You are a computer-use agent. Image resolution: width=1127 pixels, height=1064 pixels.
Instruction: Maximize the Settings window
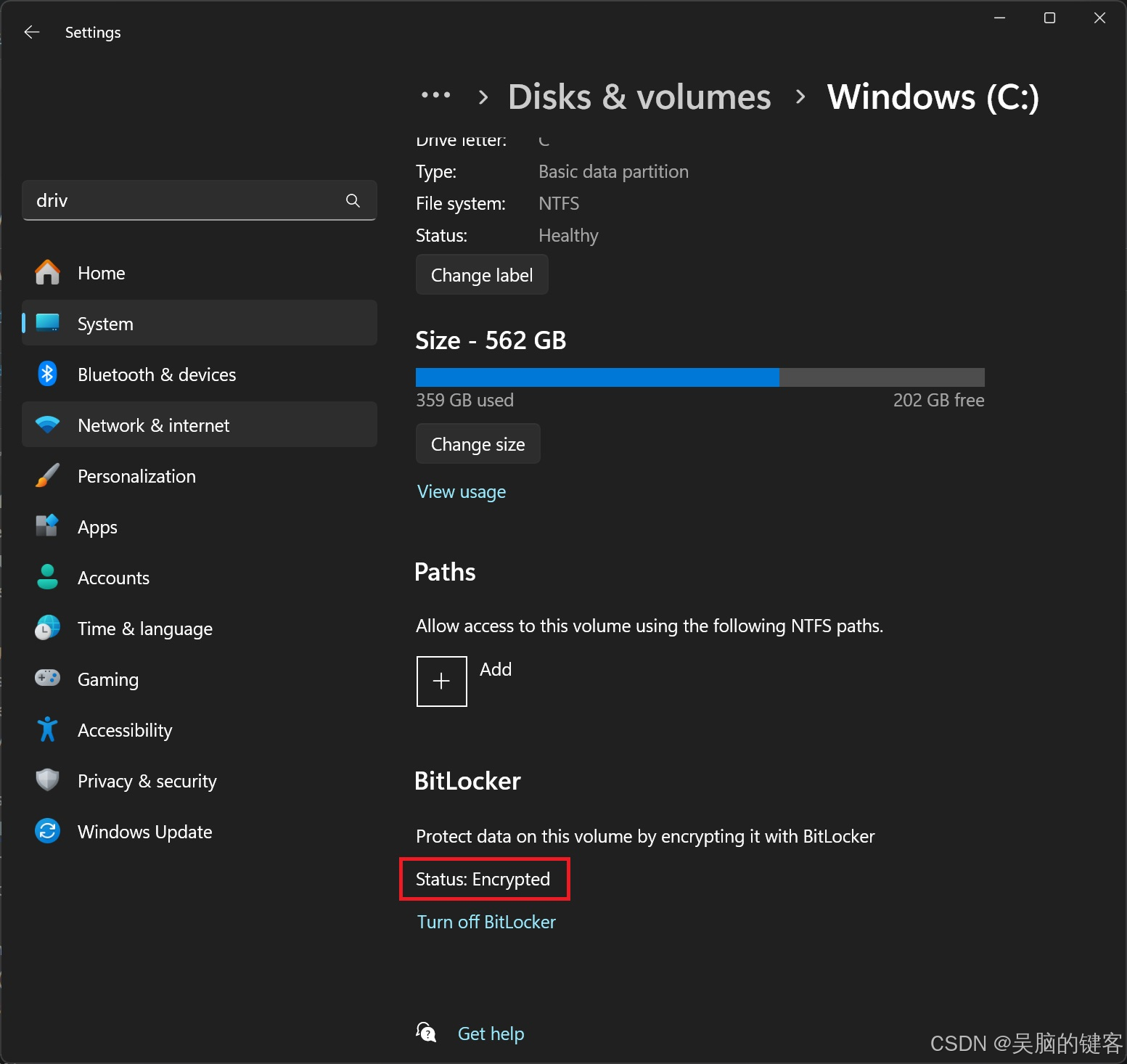point(1049,18)
